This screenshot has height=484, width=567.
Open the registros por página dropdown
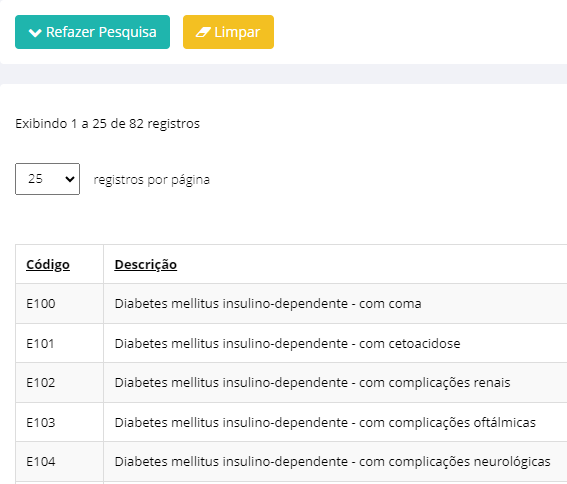point(47,179)
